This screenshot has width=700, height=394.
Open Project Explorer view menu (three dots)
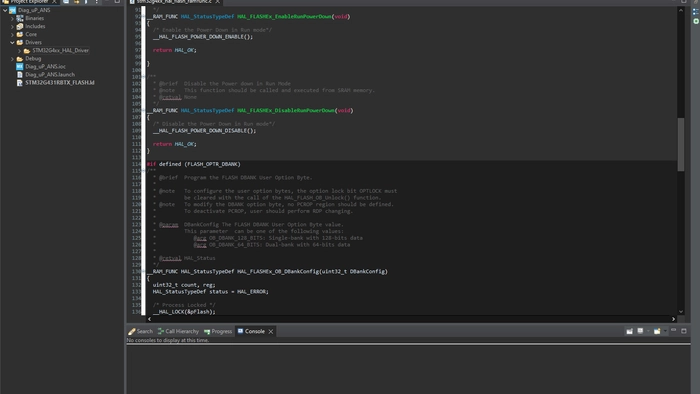coord(96,2)
